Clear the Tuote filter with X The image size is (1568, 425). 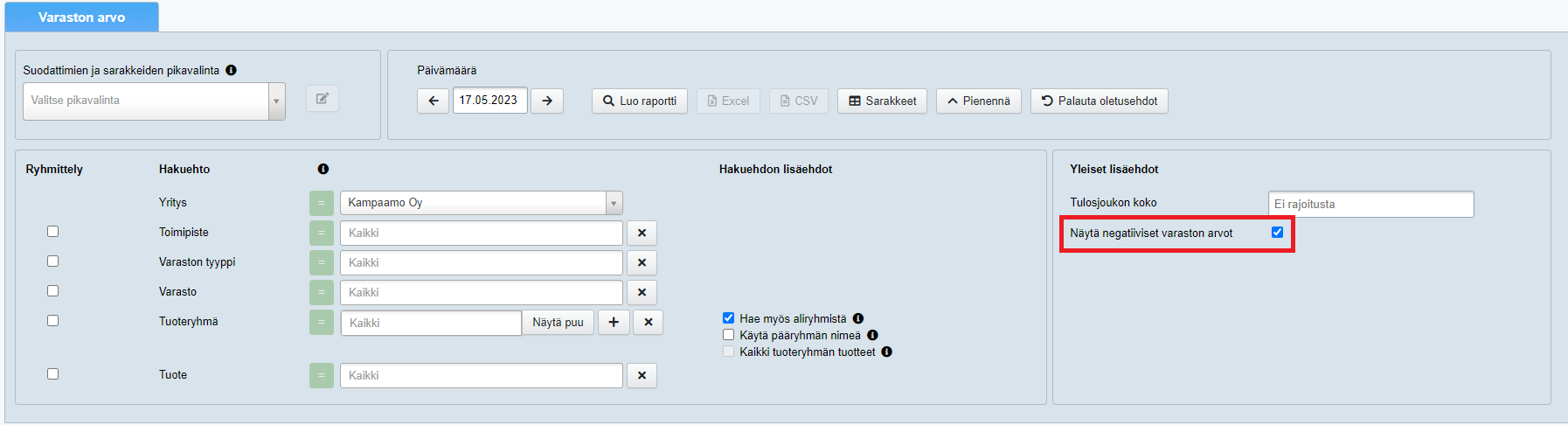point(642,376)
